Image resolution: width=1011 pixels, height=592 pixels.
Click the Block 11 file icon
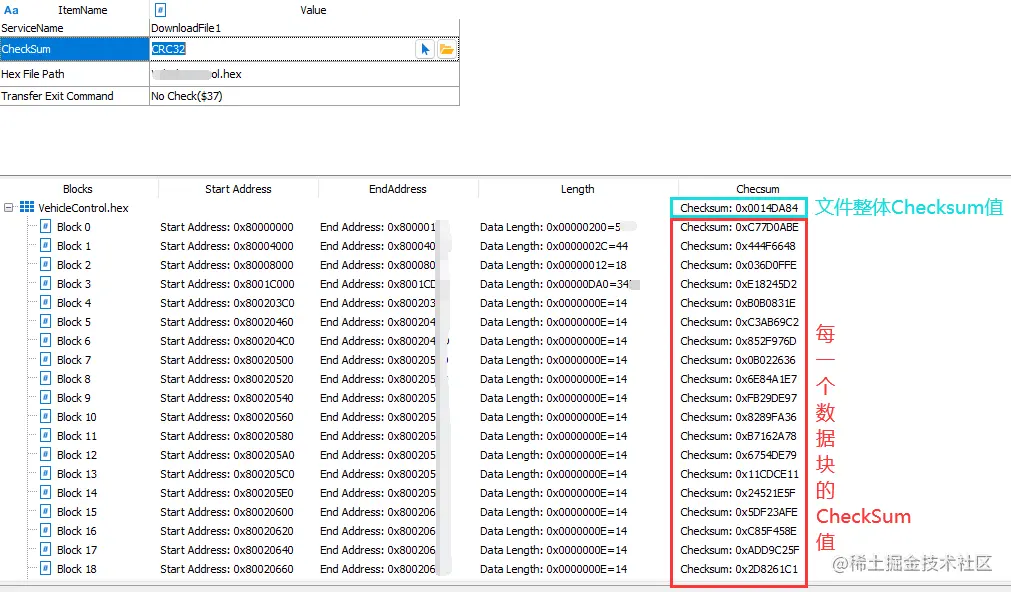[x=46, y=435]
